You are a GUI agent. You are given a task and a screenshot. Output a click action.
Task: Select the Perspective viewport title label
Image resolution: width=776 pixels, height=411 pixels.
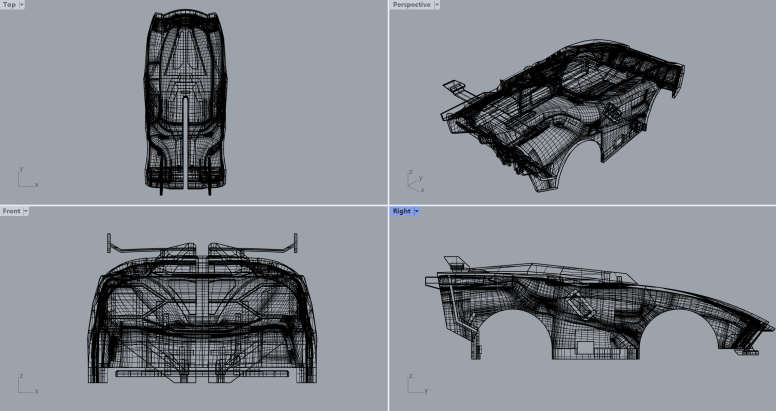point(411,5)
